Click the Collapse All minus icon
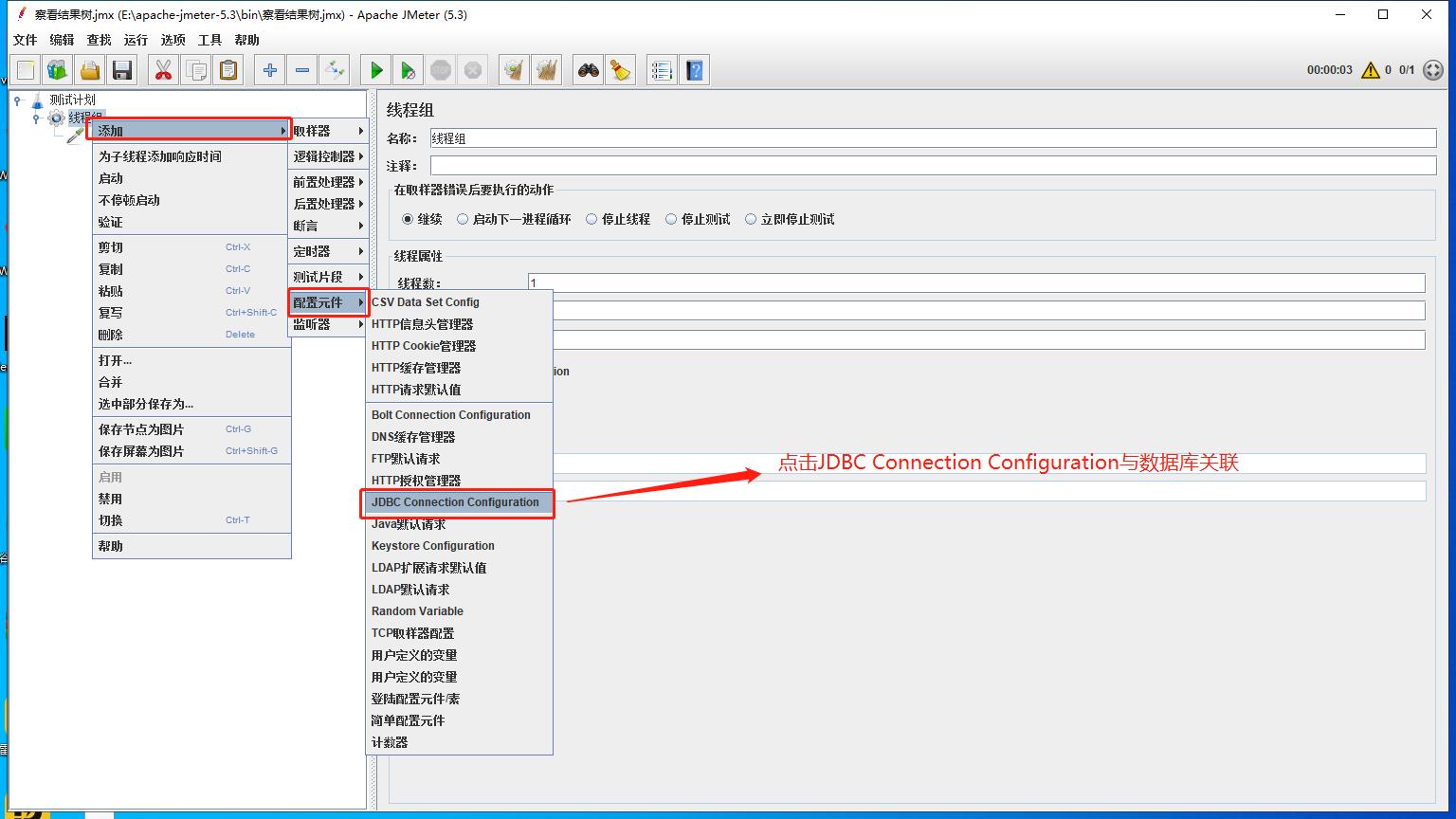Image resolution: width=1456 pixels, height=819 pixels. point(302,70)
